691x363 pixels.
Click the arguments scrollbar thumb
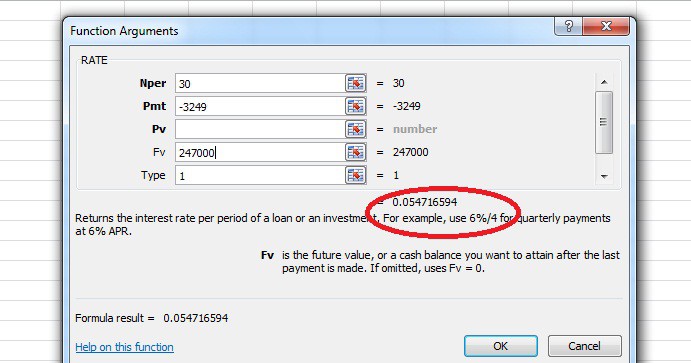tap(604, 122)
